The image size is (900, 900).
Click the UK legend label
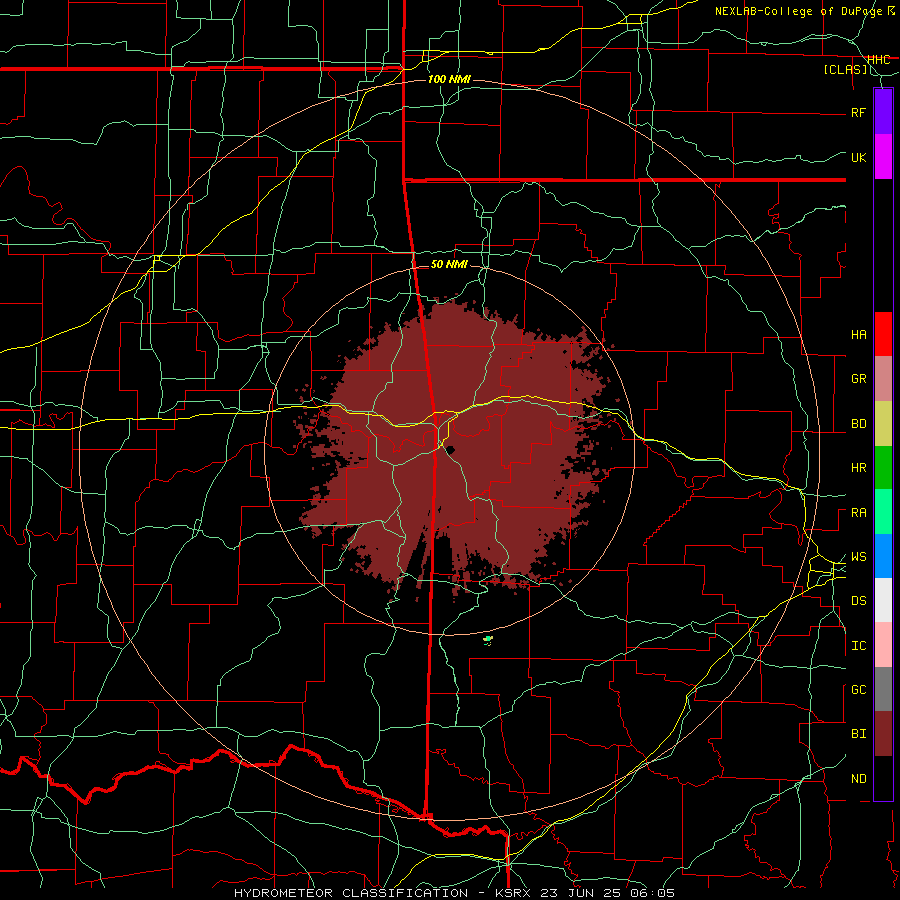tap(859, 157)
